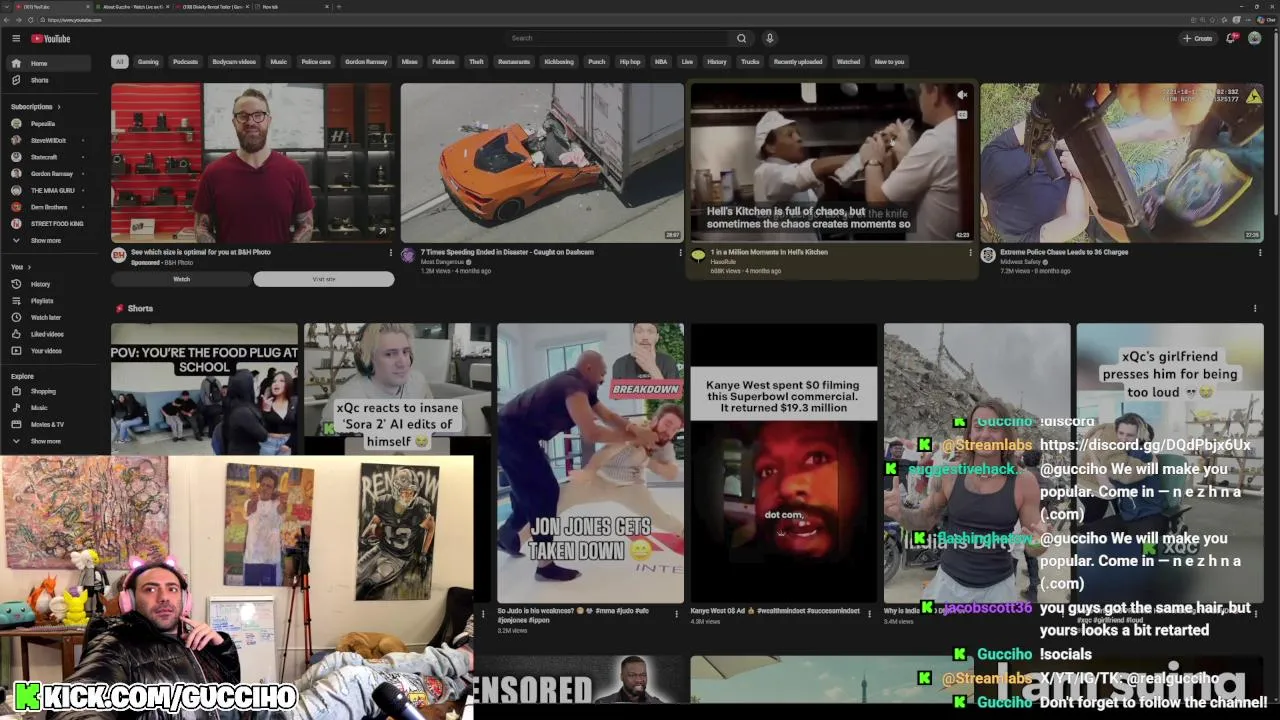Viewport: 1280px width, 720px height.
Task: Open Jon Jones Gets Taken Down short
Action: click(x=590, y=463)
